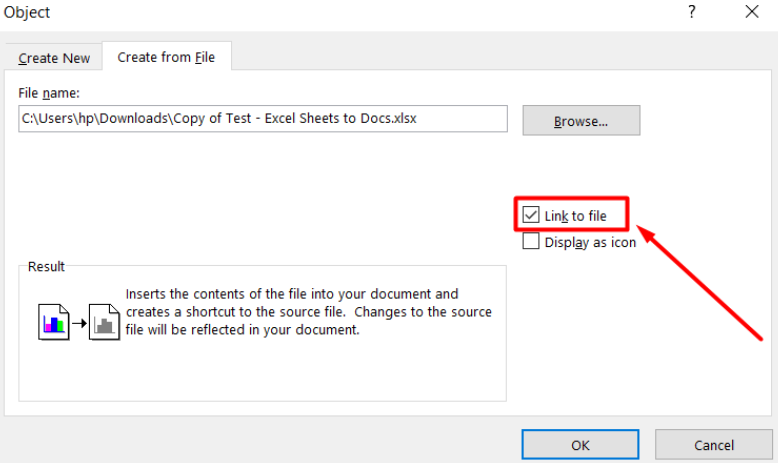
Task: Uncheck the Link to file checkbox
Action: (530, 215)
